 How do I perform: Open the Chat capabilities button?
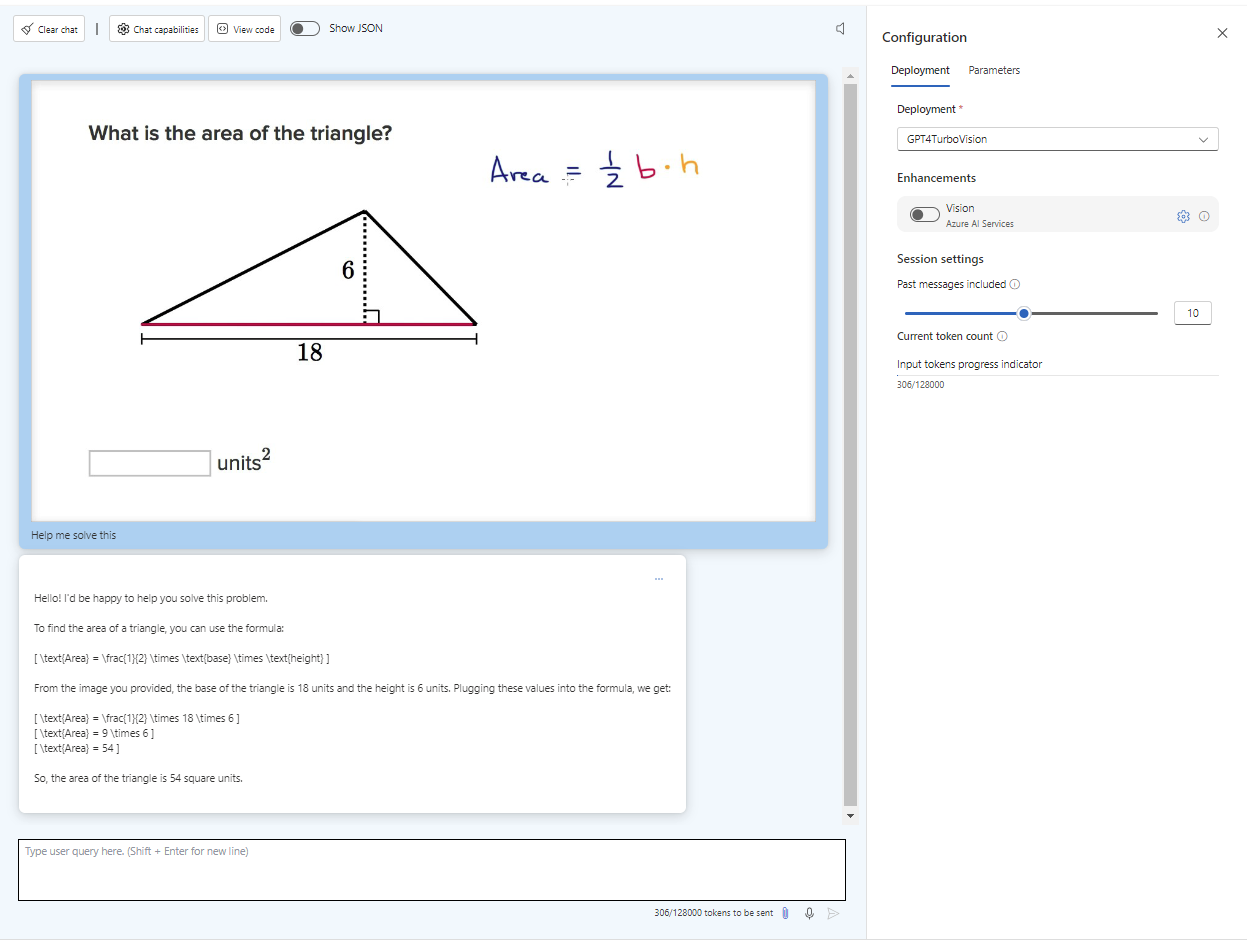pyautogui.click(x=157, y=29)
